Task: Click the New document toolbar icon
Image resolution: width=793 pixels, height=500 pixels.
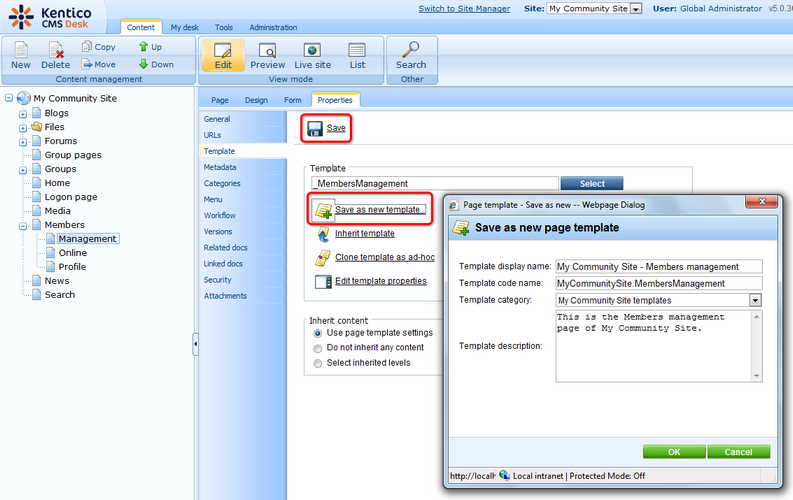Action: coord(20,49)
